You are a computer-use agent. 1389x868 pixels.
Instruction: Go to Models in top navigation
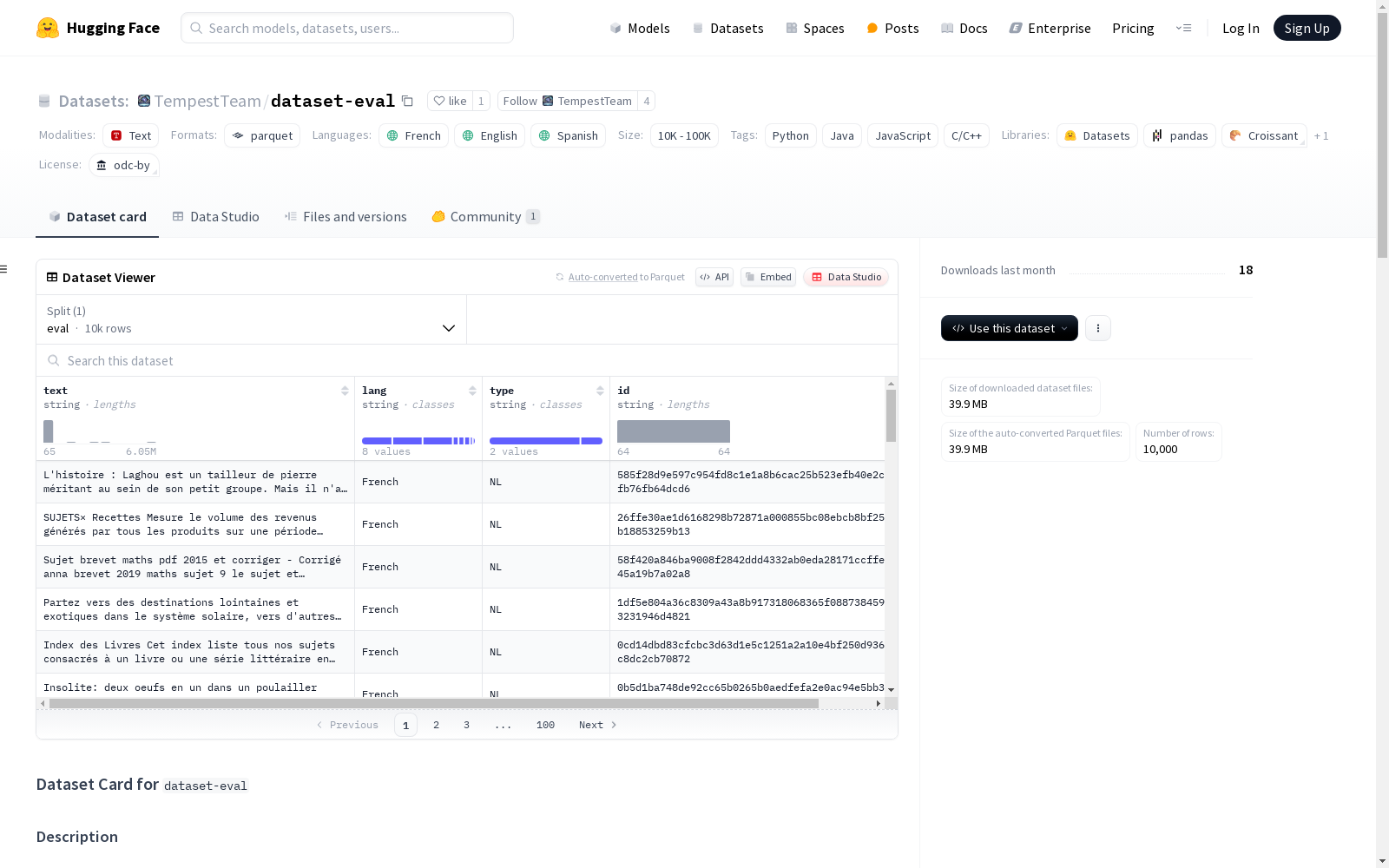tap(640, 28)
